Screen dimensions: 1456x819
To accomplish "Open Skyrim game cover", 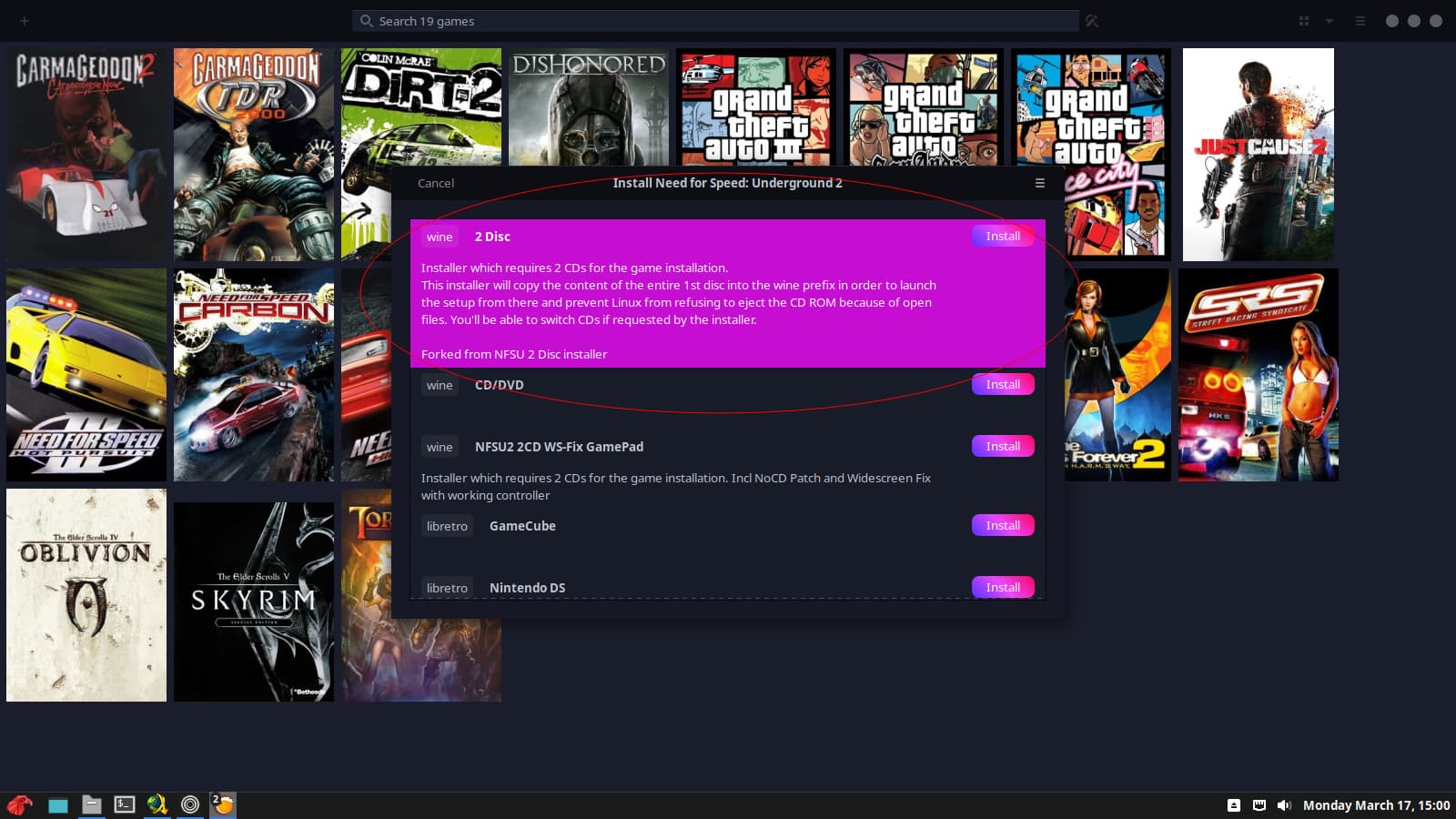I will click(x=254, y=602).
